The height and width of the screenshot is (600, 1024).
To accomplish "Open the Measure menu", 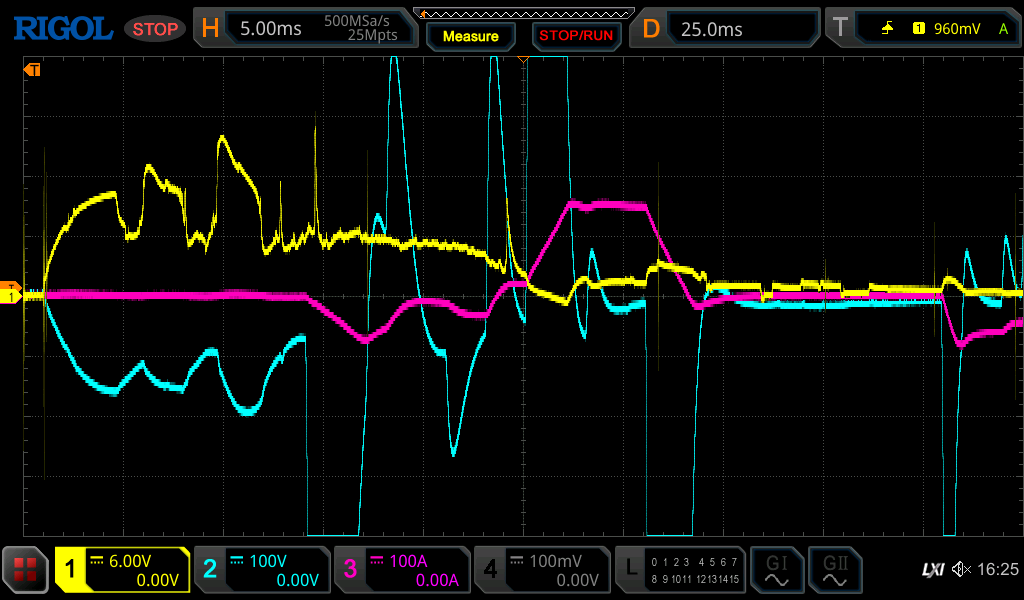I will [470, 36].
